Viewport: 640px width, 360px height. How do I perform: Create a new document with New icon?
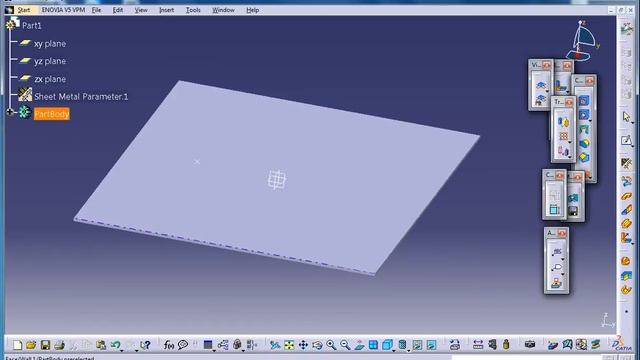click(17, 345)
